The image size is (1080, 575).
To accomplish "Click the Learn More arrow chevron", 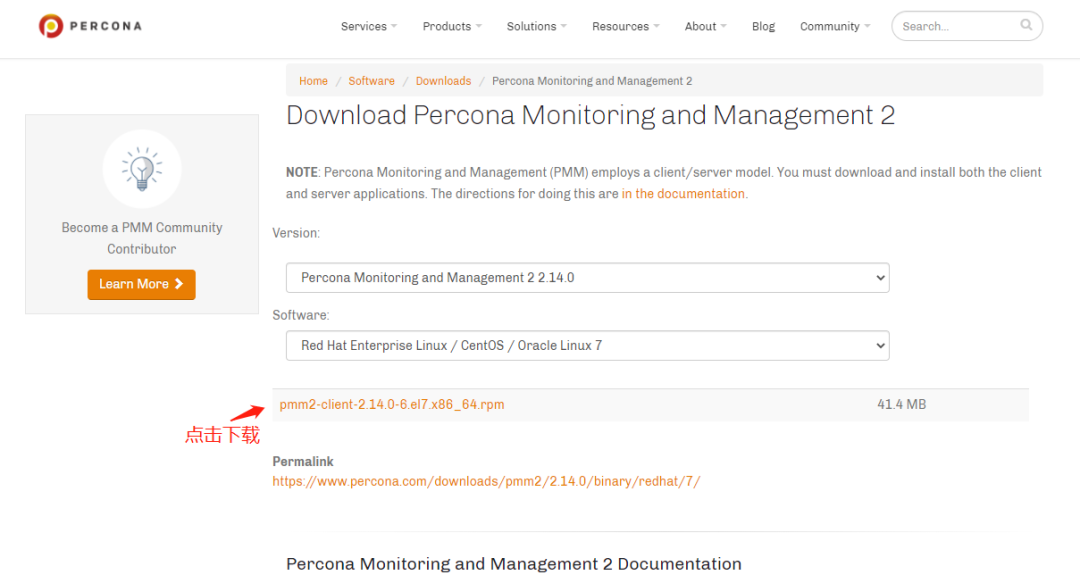I will point(179,284).
